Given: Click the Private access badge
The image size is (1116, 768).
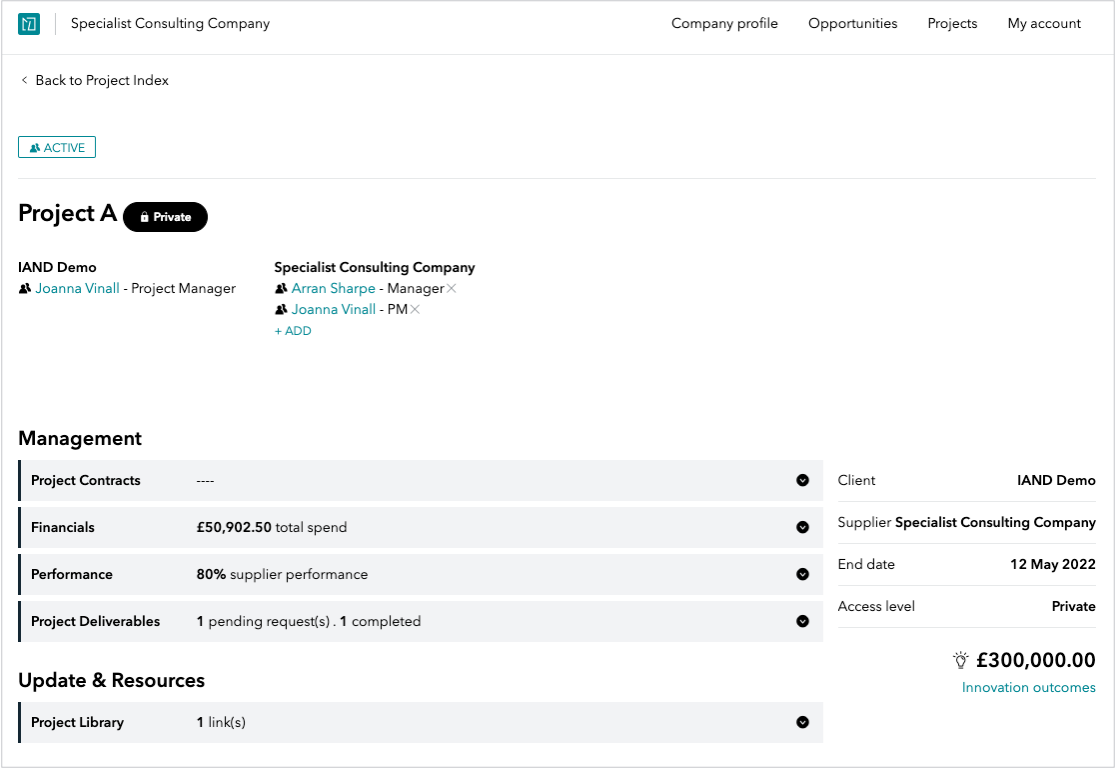Looking at the screenshot, I should point(165,217).
